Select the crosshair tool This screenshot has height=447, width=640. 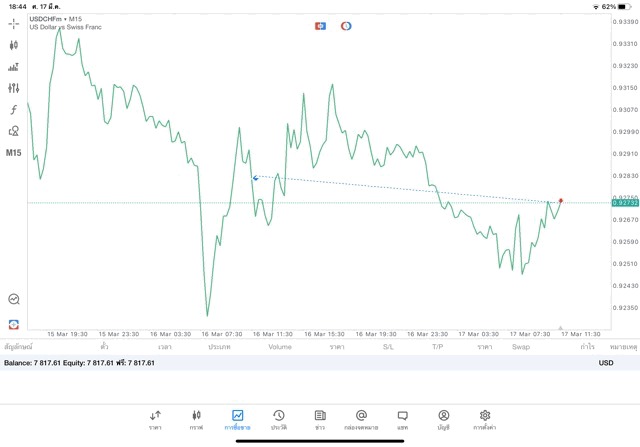tap(13, 24)
